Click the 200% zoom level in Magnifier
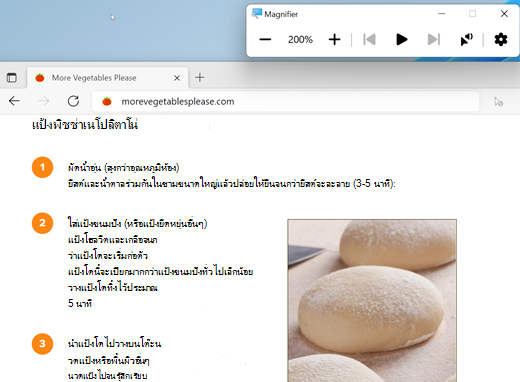The width and height of the screenshot is (520, 382). pos(300,40)
